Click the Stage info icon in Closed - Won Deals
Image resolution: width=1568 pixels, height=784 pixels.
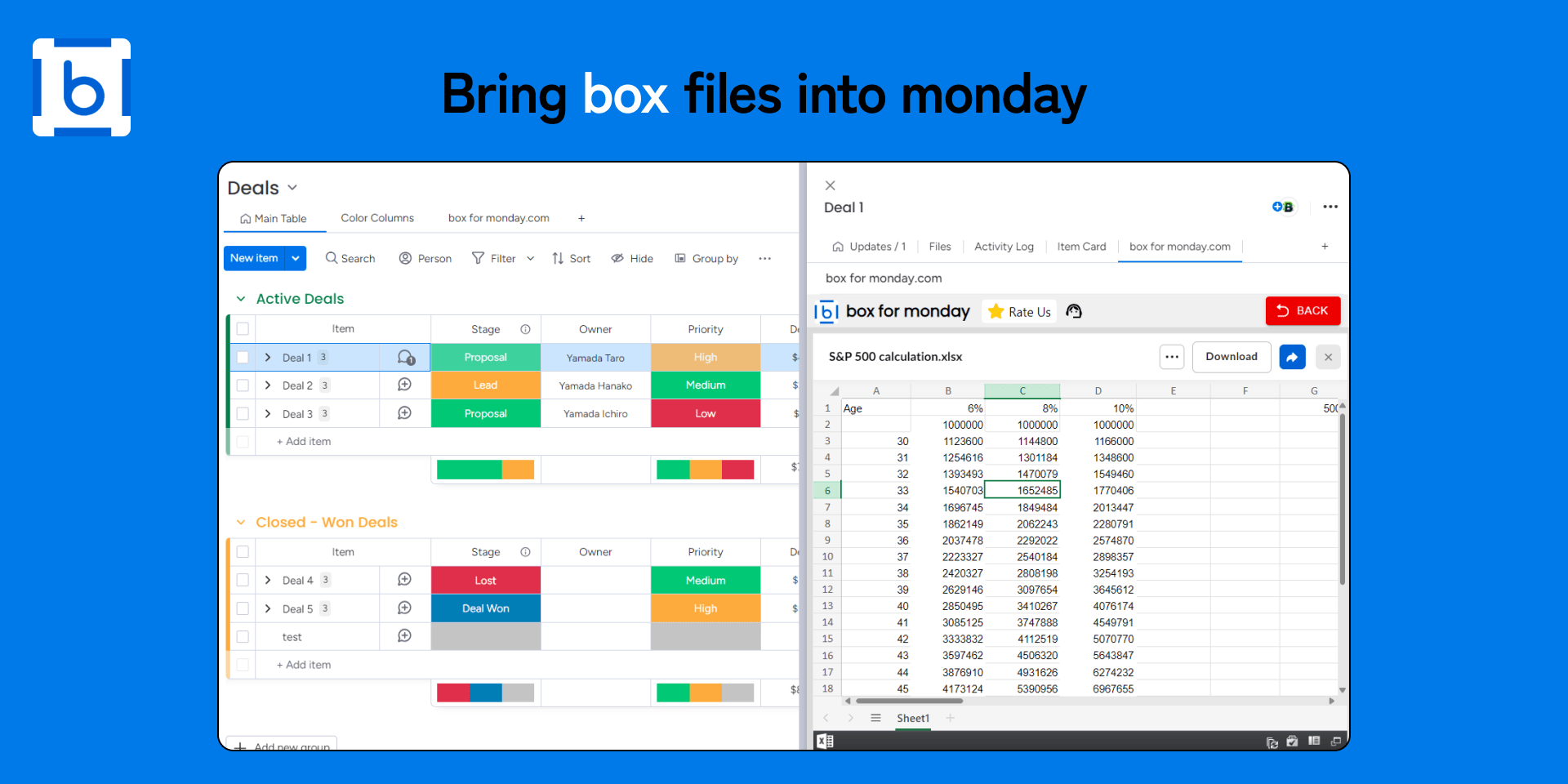[525, 552]
